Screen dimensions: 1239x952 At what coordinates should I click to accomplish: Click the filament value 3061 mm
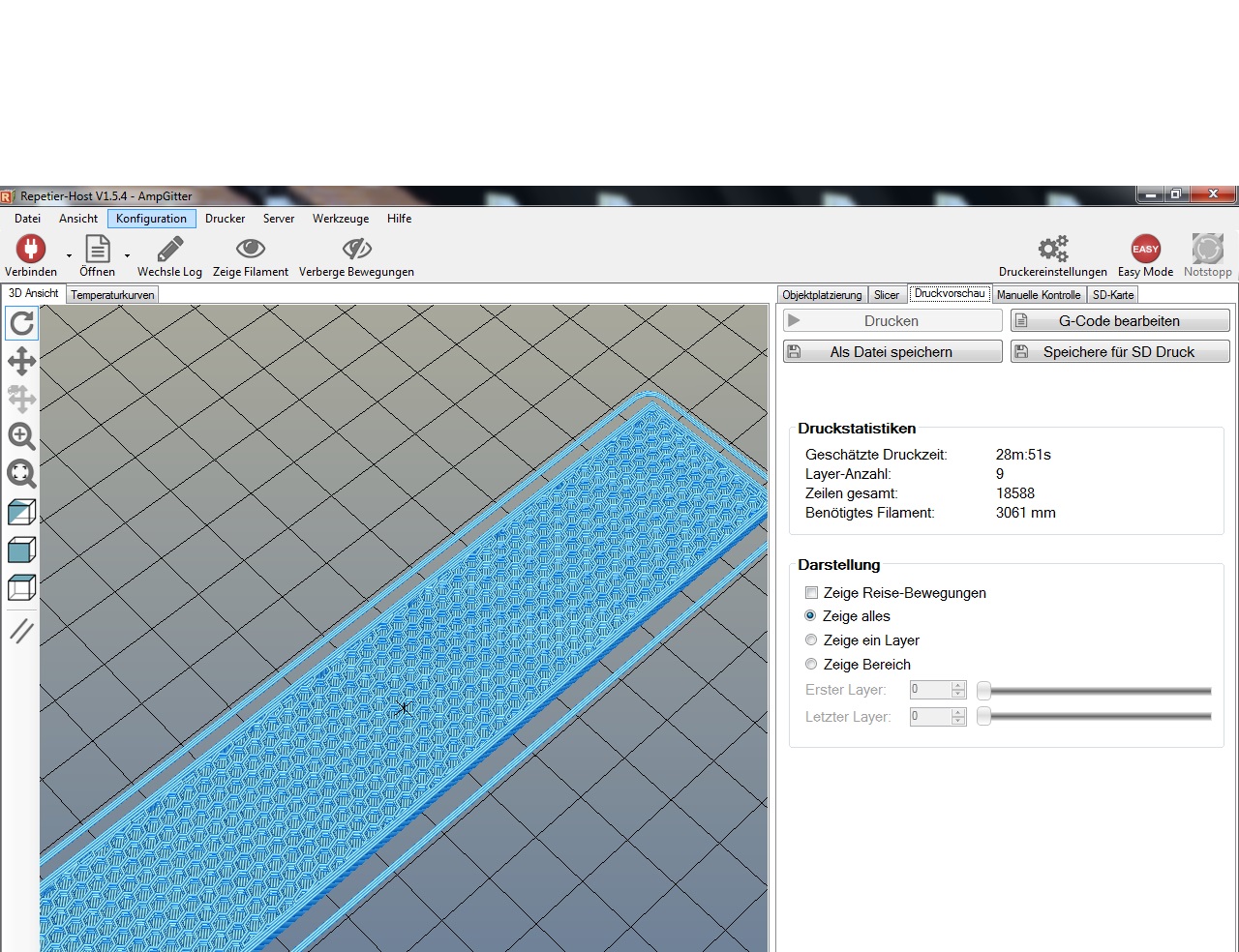click(1026, 513)
